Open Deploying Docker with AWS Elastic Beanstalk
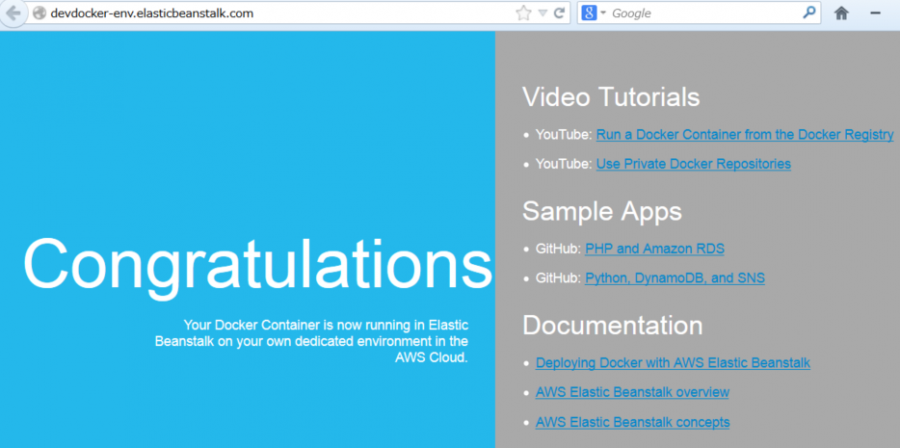This screenshot has width=900, height=448. pyautogui.click(x=673, y=363)
